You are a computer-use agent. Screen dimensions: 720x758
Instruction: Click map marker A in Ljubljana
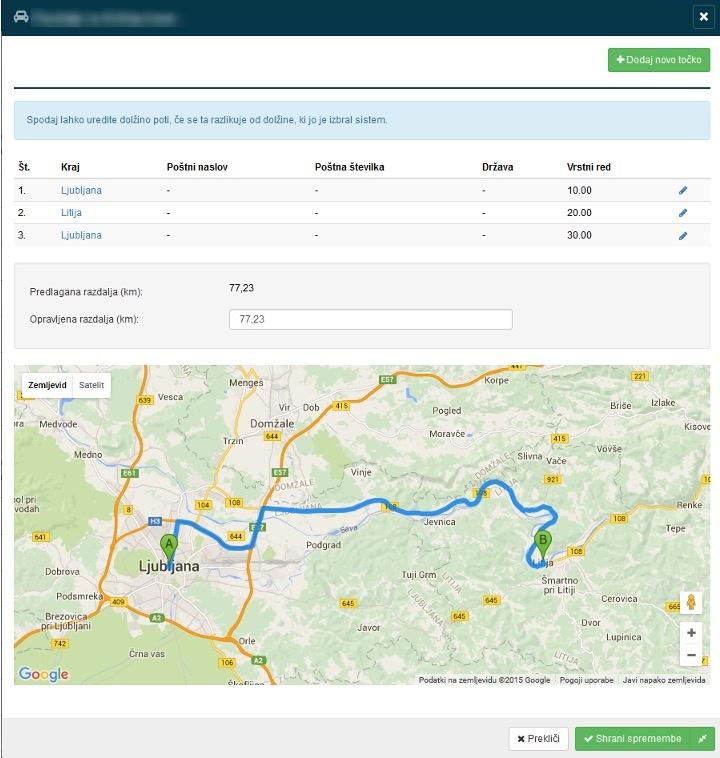tap(169, 550)
